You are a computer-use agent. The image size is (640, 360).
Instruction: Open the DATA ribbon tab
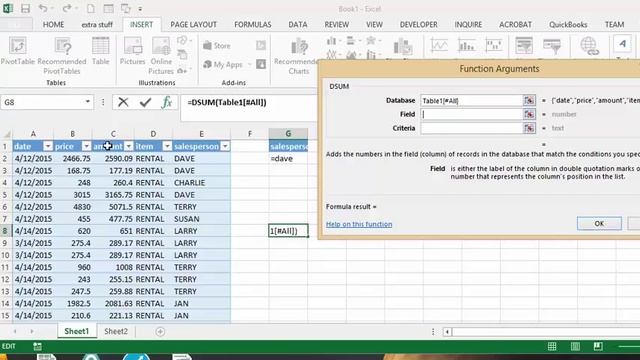tap(298, 24)
